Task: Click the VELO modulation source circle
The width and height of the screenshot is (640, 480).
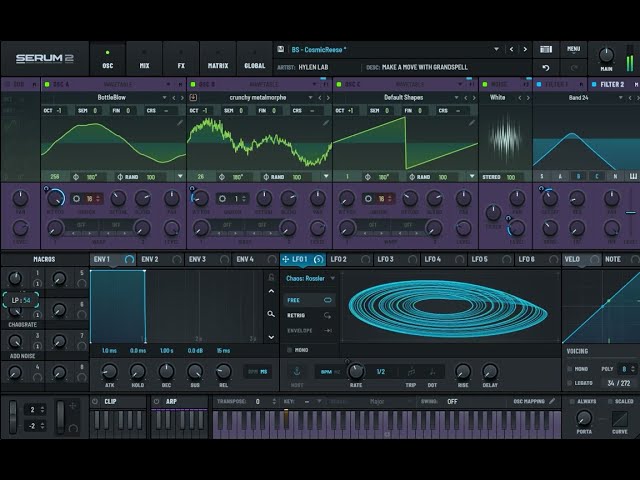Action: click(595, 260)
